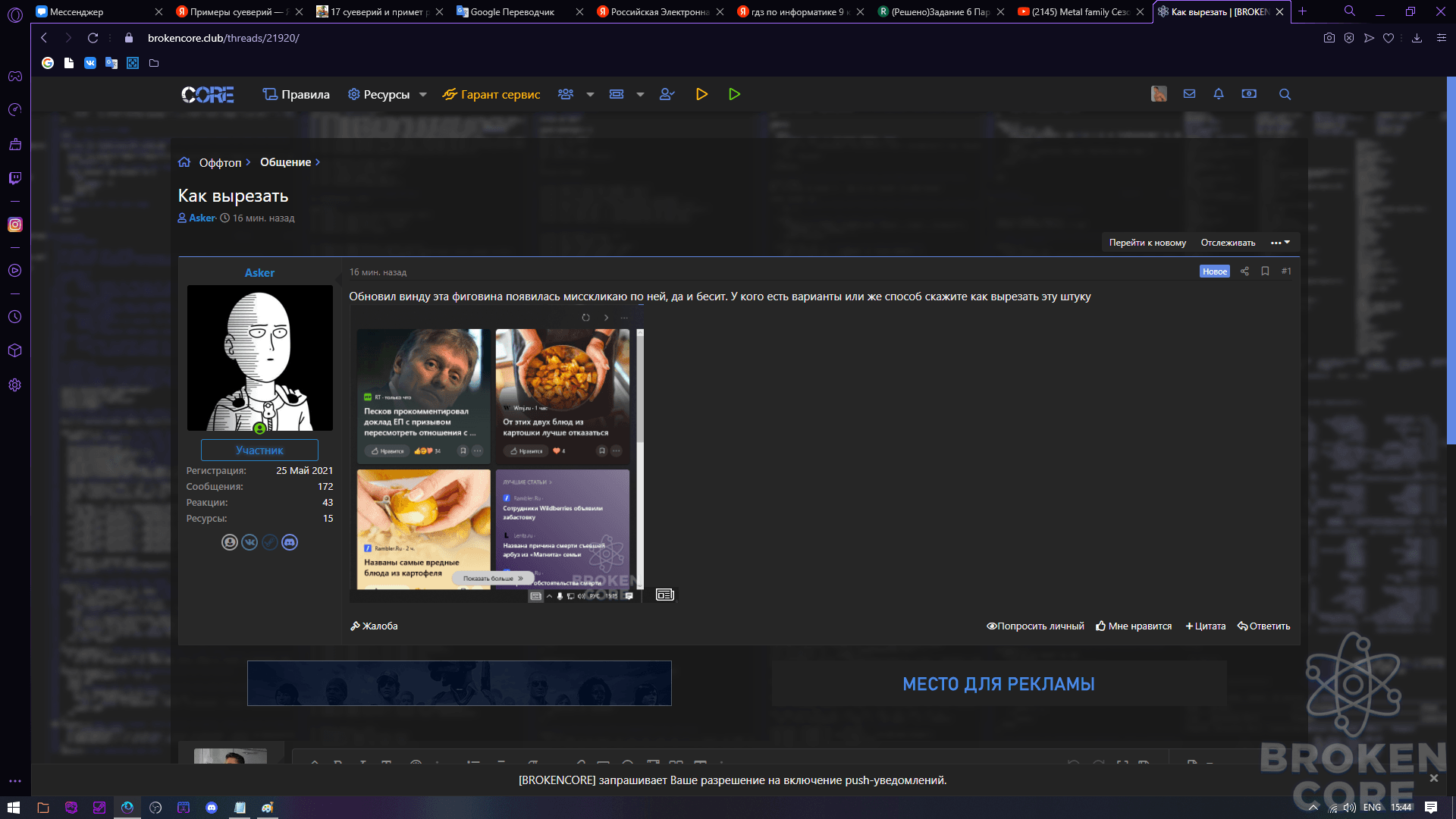Open forum private messages envelope
1456x819 pixels.
(1189, 94)
